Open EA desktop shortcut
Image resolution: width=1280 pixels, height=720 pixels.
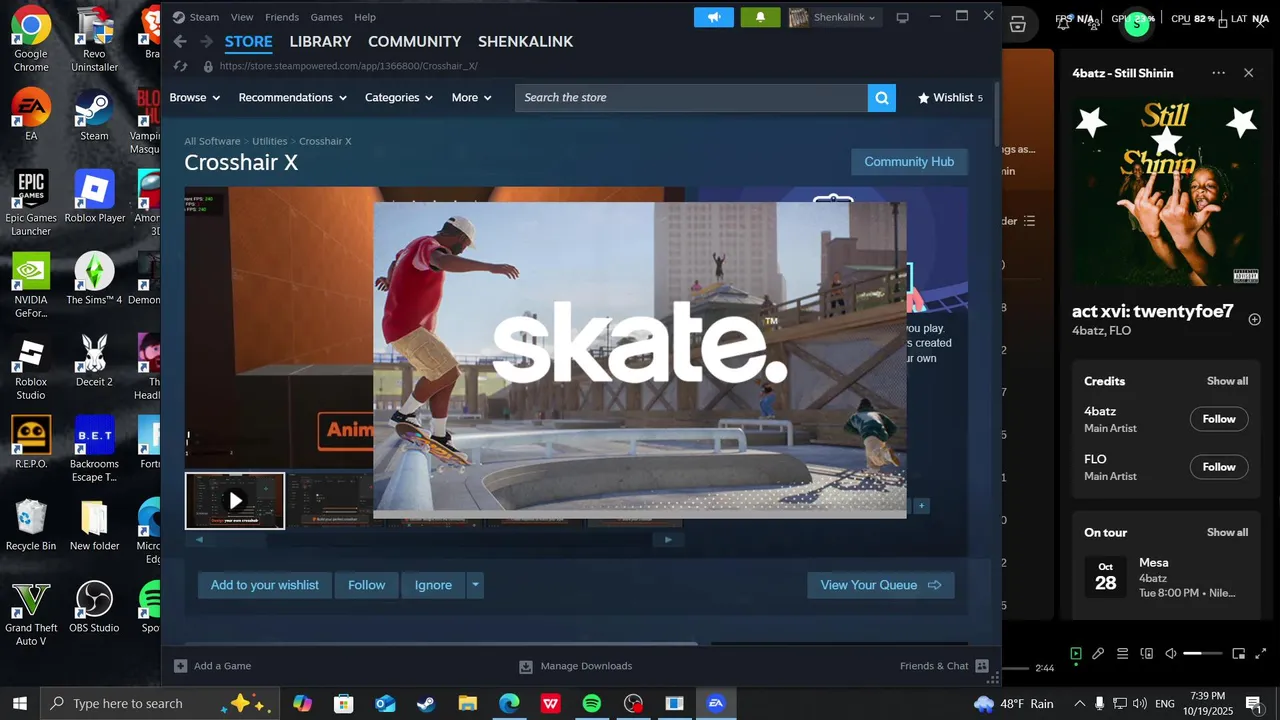point(31,114)
